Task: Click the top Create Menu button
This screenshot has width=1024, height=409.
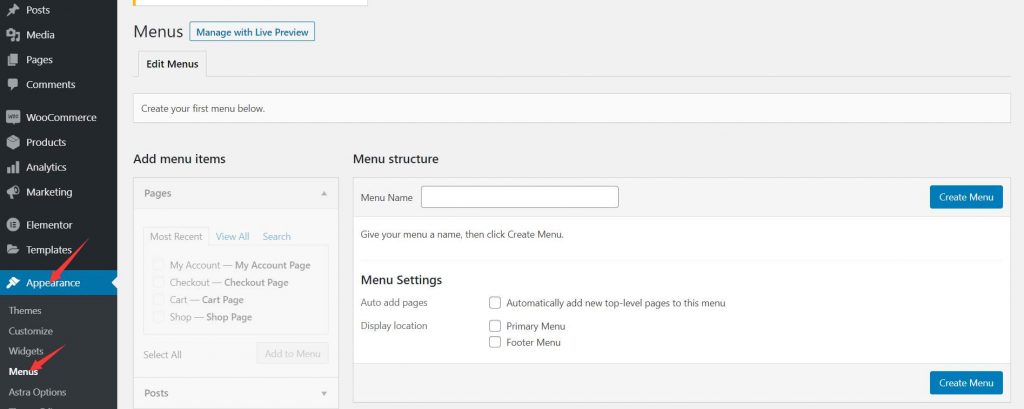Action: [965, 197]
